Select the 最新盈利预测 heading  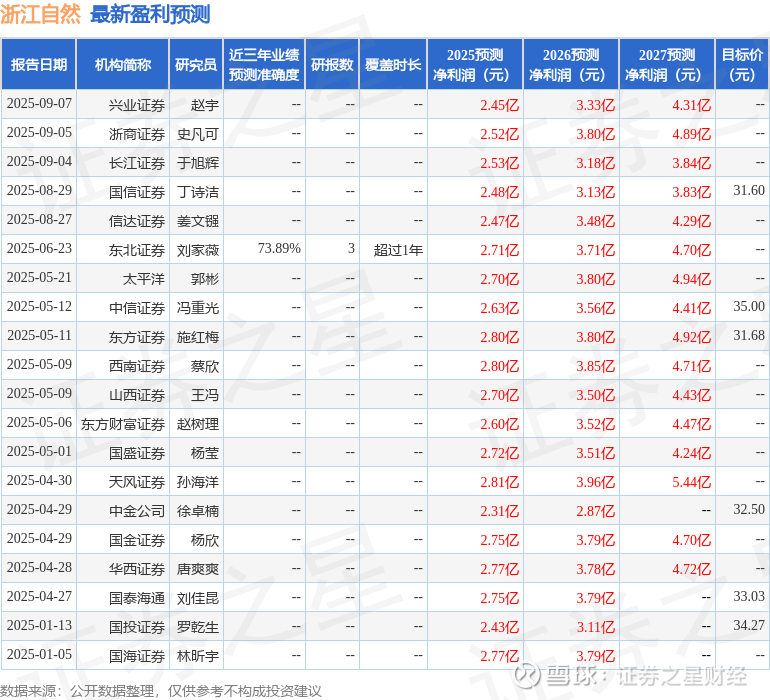click(150, 14)
